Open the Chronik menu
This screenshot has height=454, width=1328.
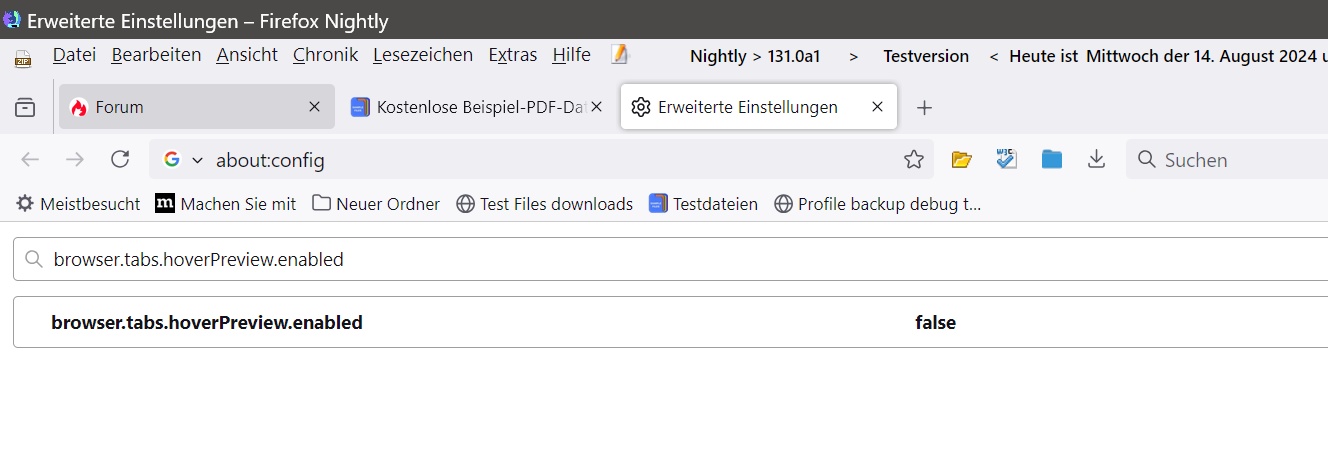click(x=325, y=55)
